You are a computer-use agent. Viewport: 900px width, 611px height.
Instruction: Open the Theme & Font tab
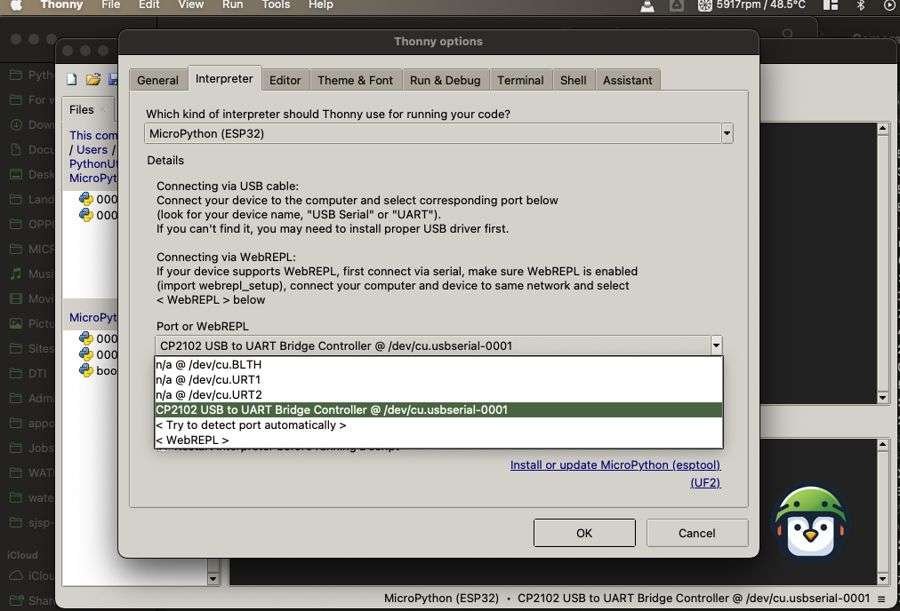(355, 80)
